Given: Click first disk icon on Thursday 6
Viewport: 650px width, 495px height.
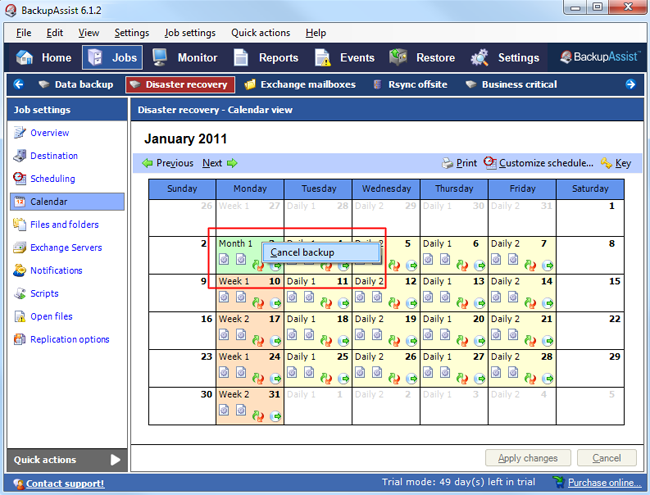Looking at the screenshot, I should click(428, 260).
